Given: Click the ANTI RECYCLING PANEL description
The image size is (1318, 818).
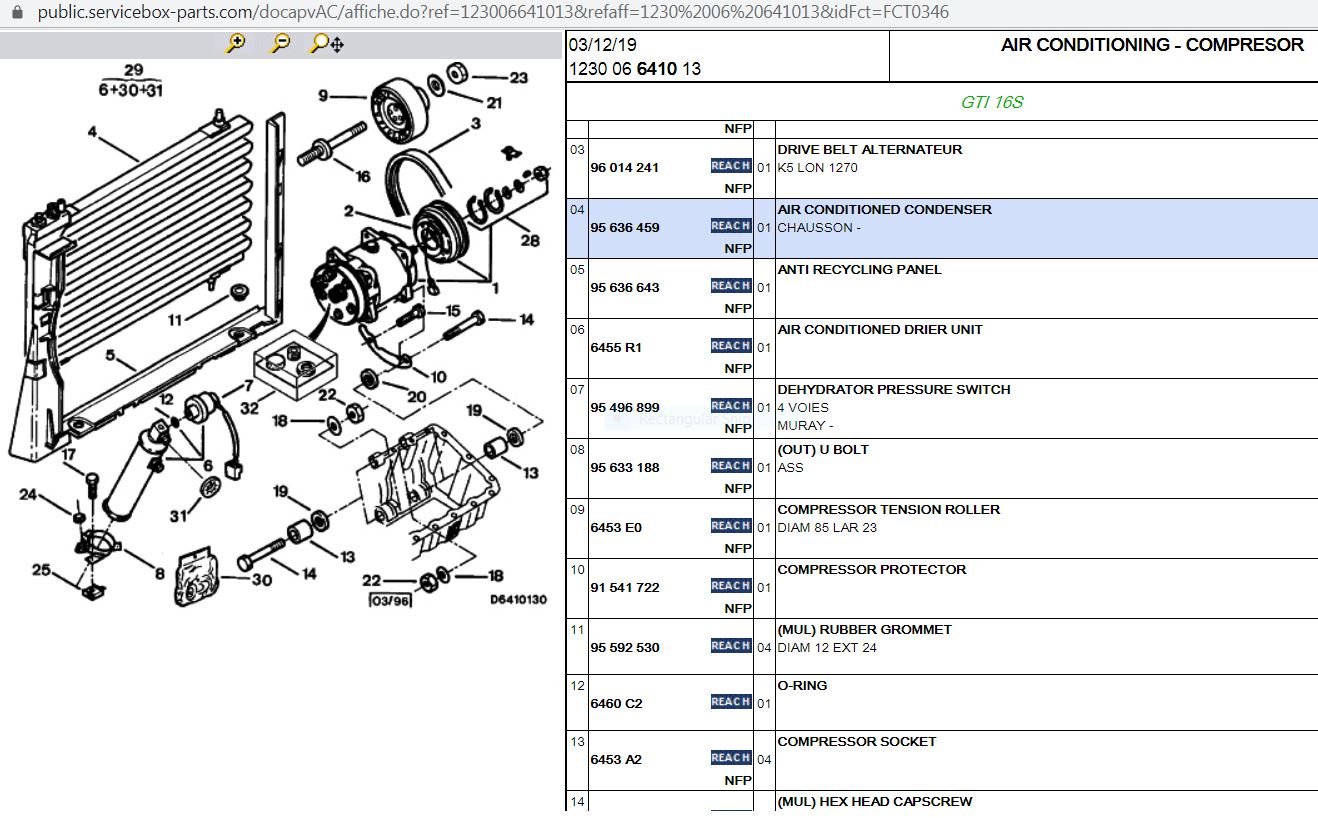Looking at the screenshot, I should click(860, 270).
